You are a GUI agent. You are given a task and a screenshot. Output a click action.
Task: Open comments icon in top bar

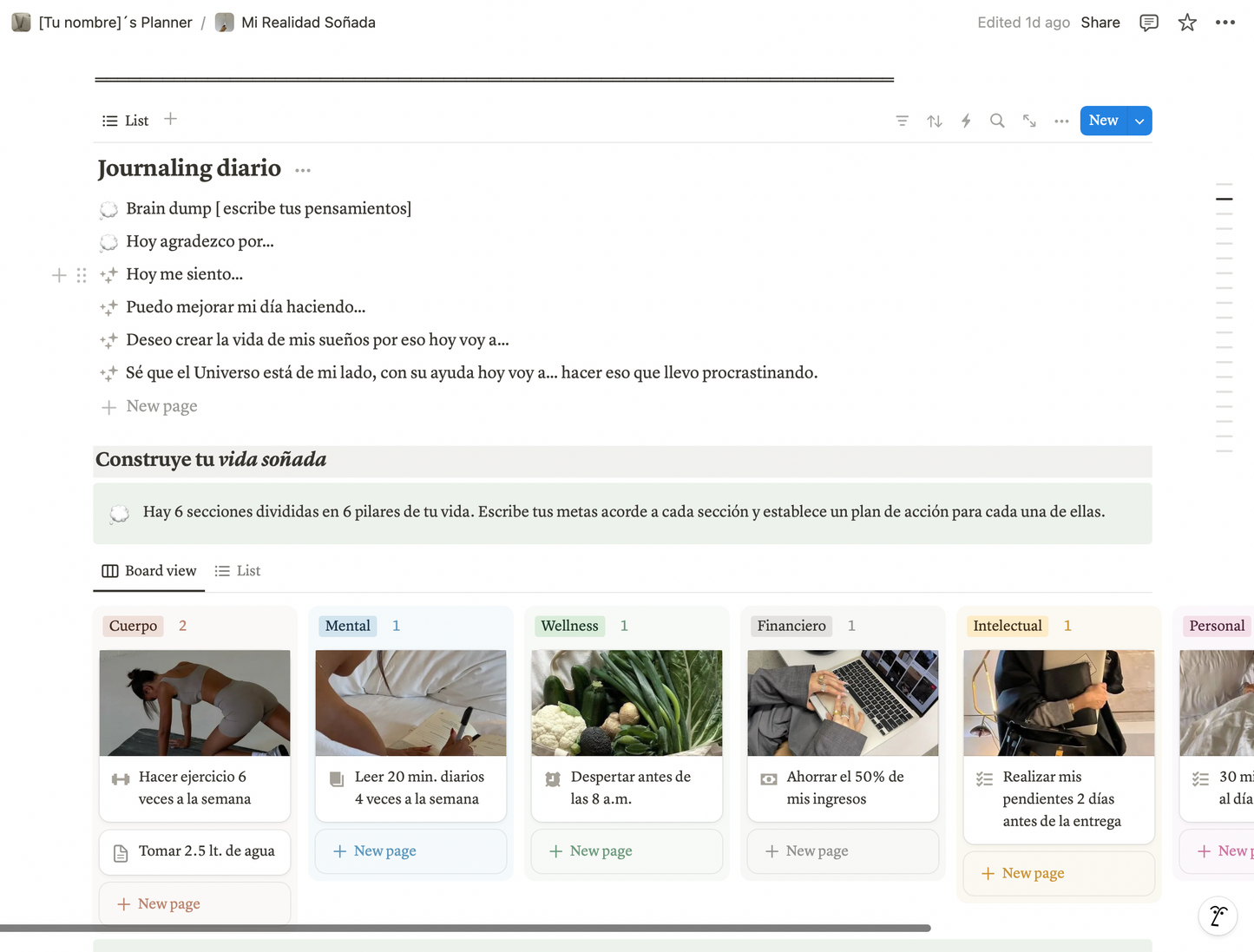(1149, 23)
